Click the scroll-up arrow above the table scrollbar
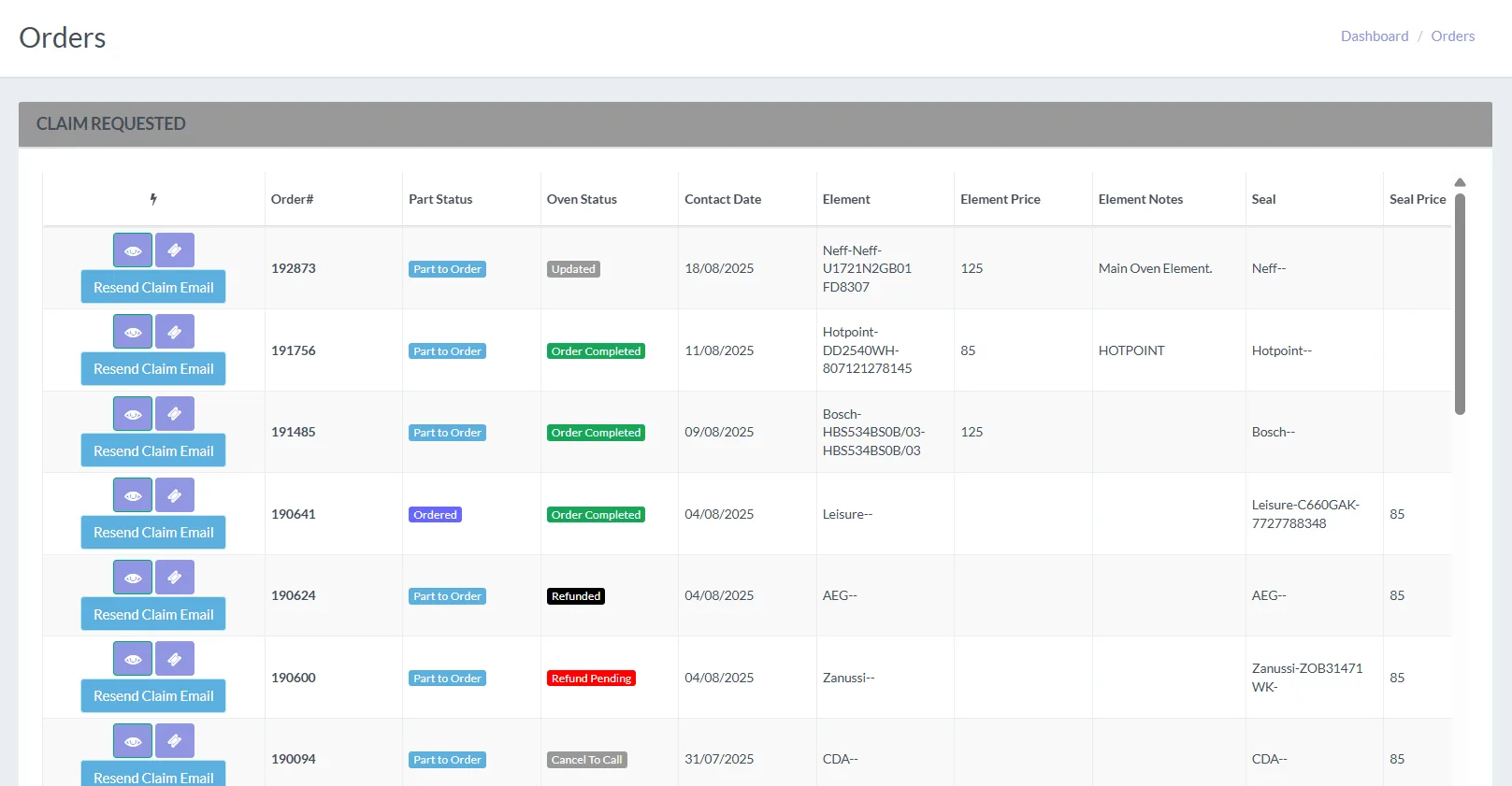Screen dimensions: 1512x786 pos(1460,182)
